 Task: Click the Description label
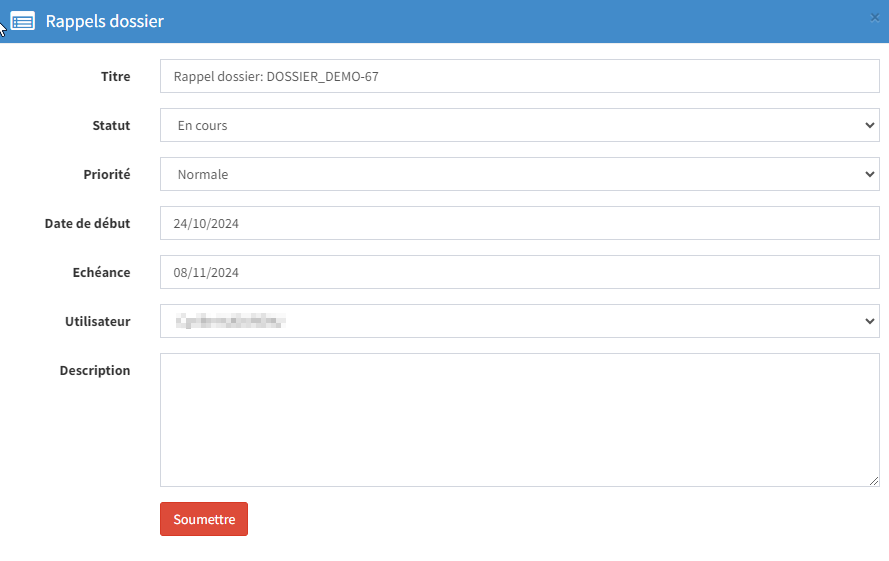tap(94, 370)
